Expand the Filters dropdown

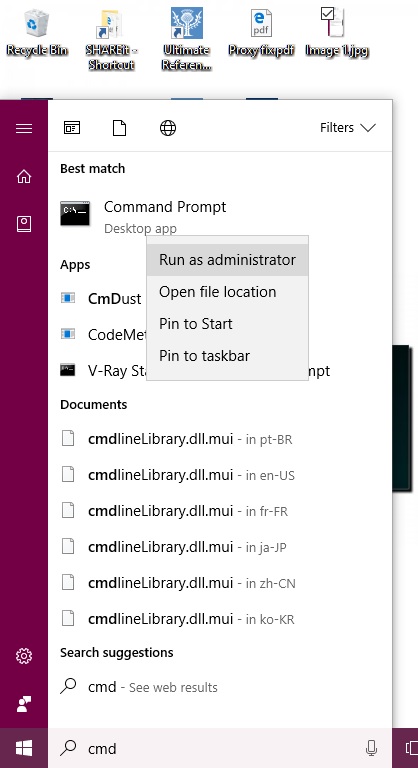coord(347,128)
